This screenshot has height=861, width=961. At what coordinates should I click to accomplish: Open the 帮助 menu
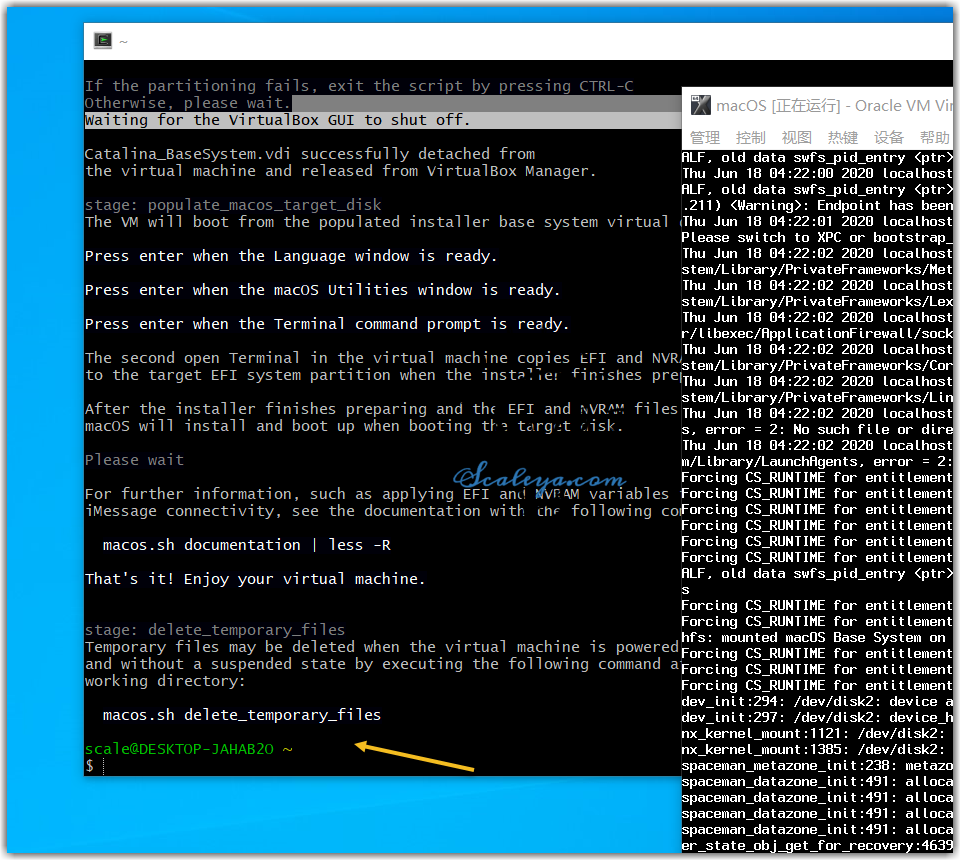(934, 138)
